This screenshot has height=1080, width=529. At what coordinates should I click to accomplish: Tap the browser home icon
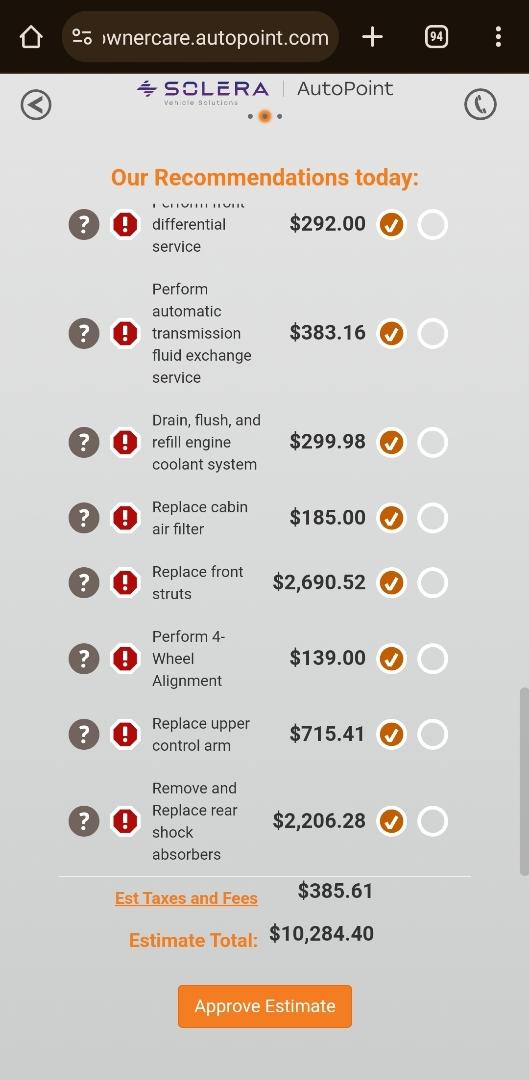[31, 37]
